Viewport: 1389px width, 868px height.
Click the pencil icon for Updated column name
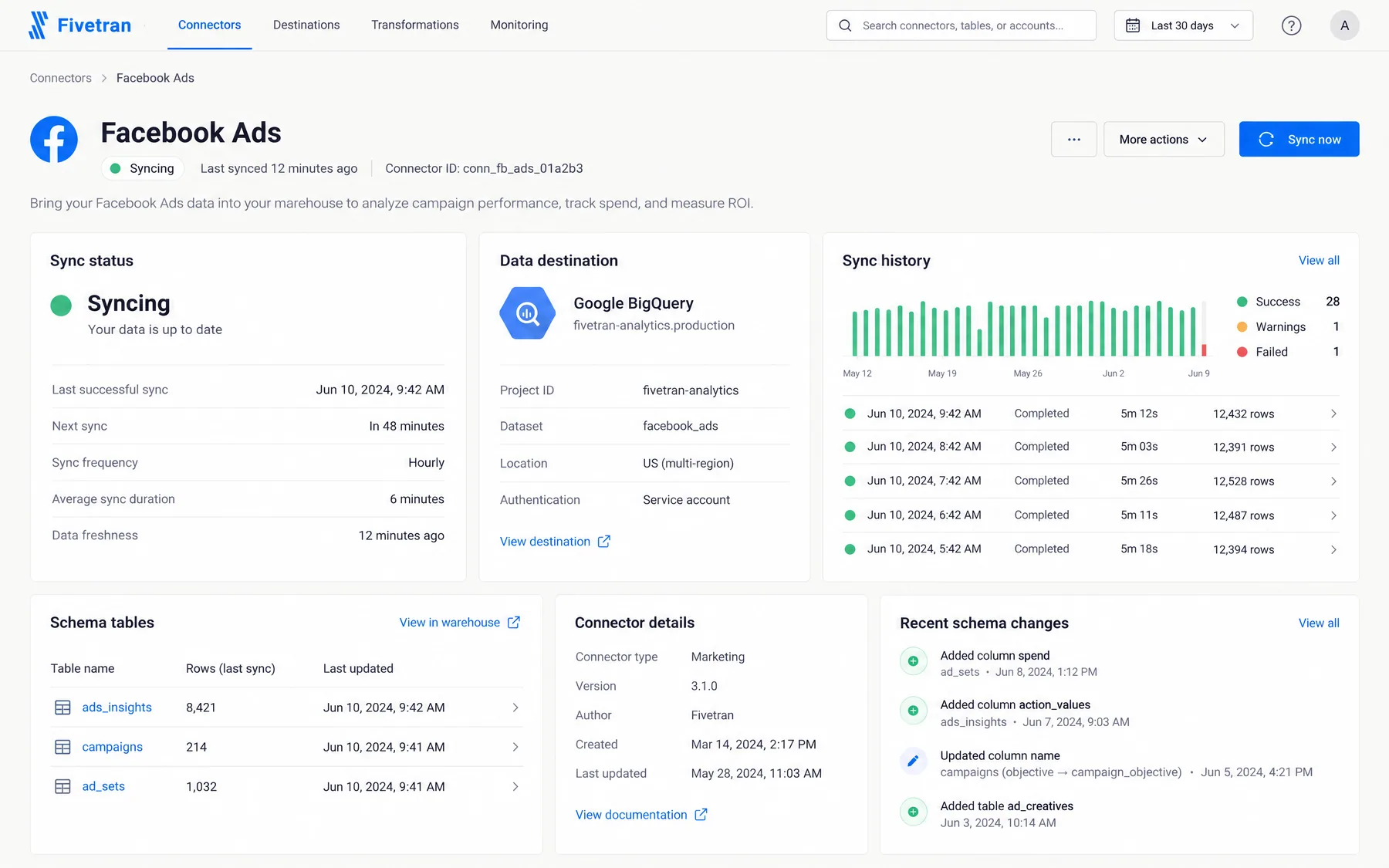[x=914, y=762]
